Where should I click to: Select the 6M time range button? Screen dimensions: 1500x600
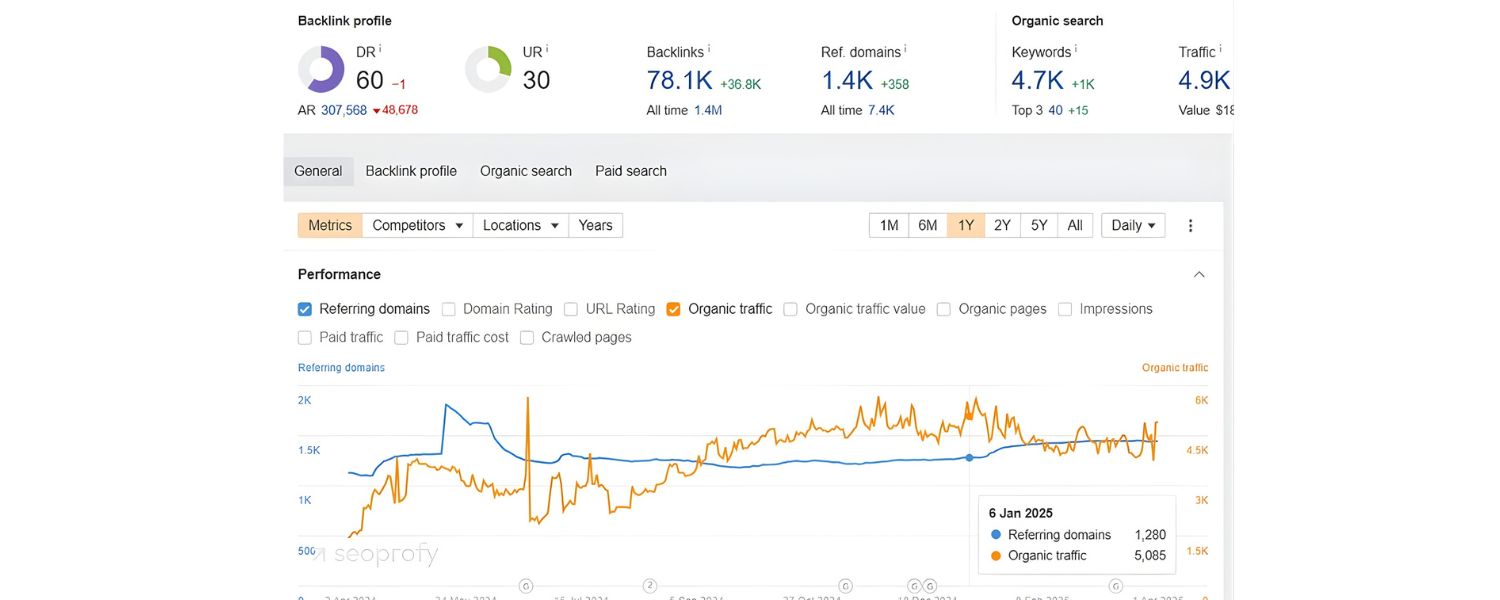coord(928,226)
